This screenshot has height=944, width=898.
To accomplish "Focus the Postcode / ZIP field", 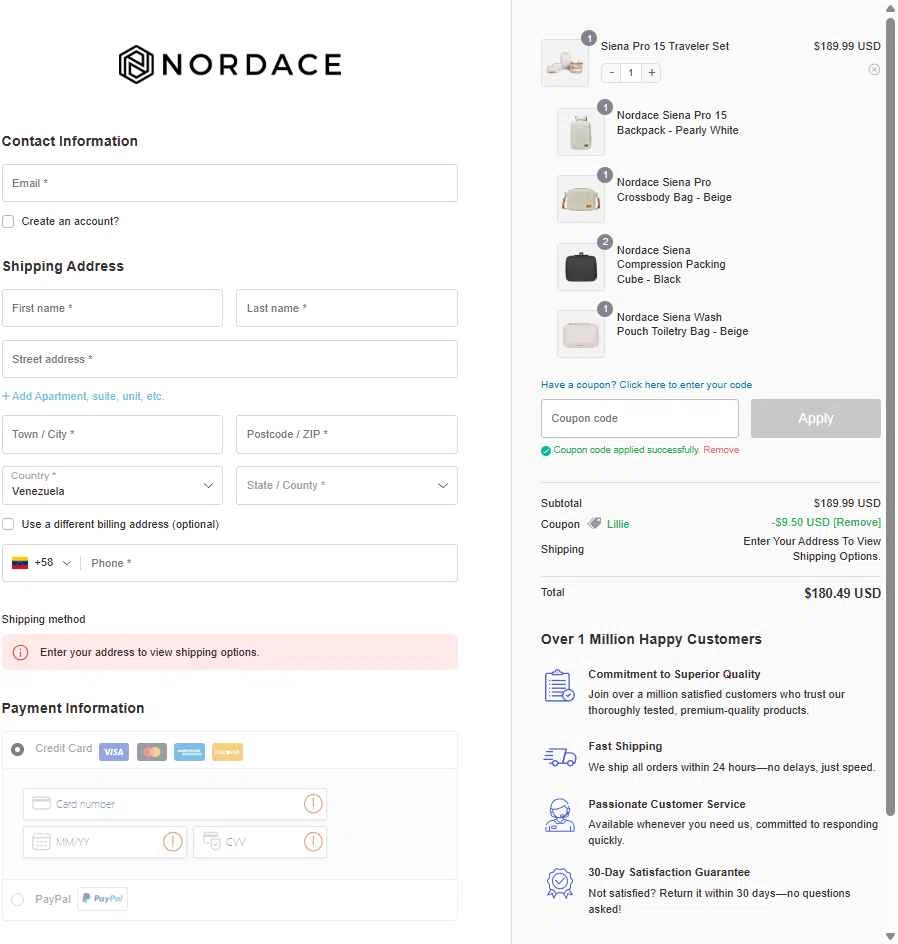I will 347,434.
